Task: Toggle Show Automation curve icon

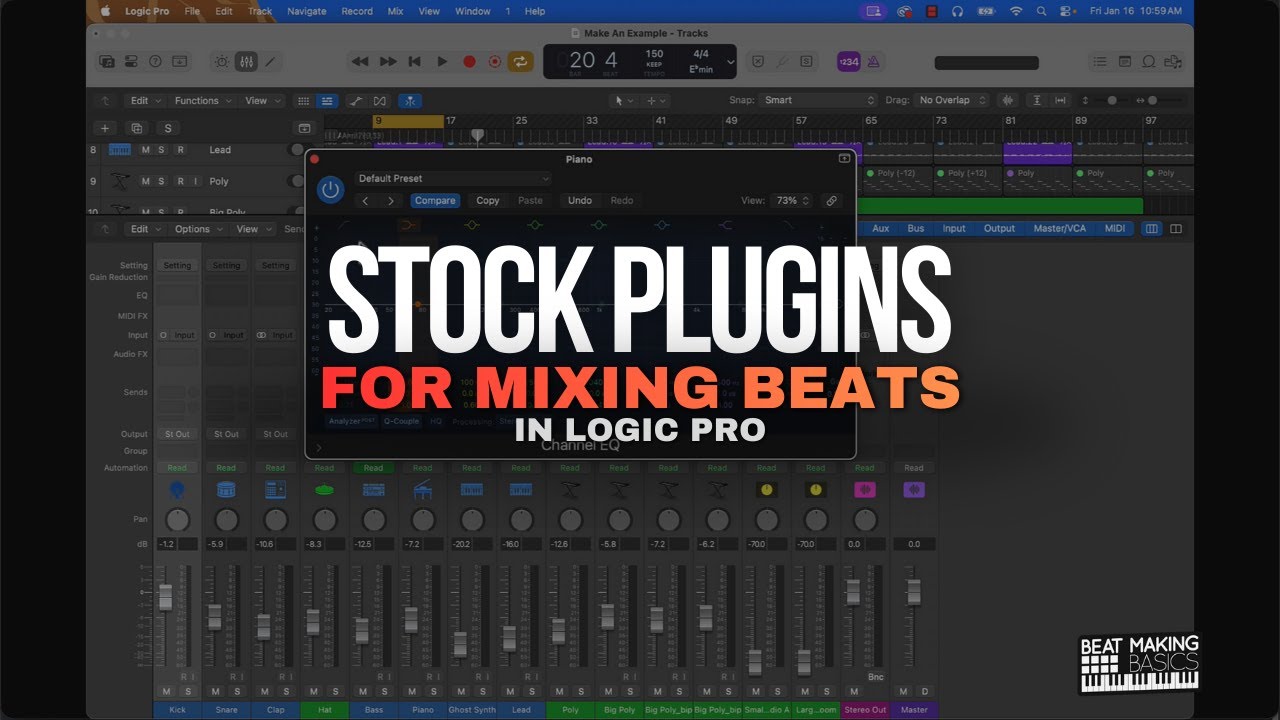Action: 355,100
